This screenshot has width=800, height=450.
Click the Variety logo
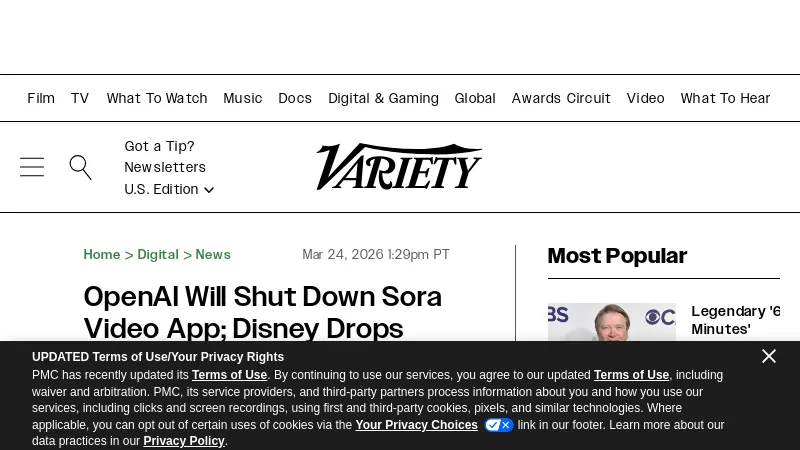[x=399, y=167]
